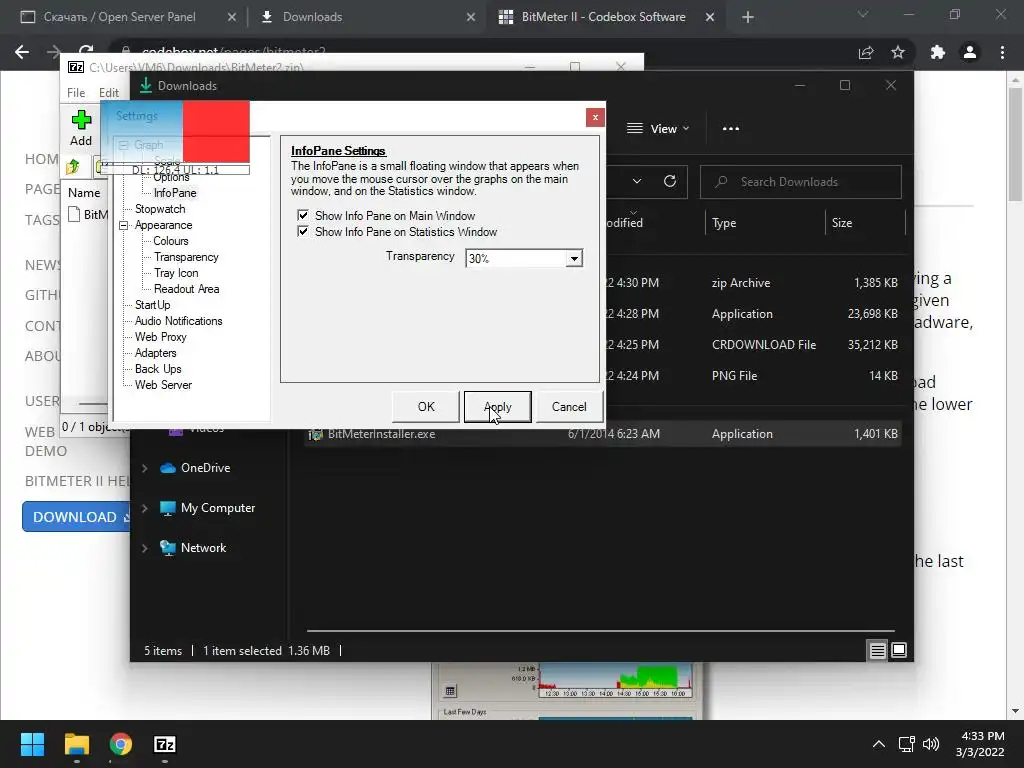Click the blue DOWNLOAD button on webpage

point(76,517)
